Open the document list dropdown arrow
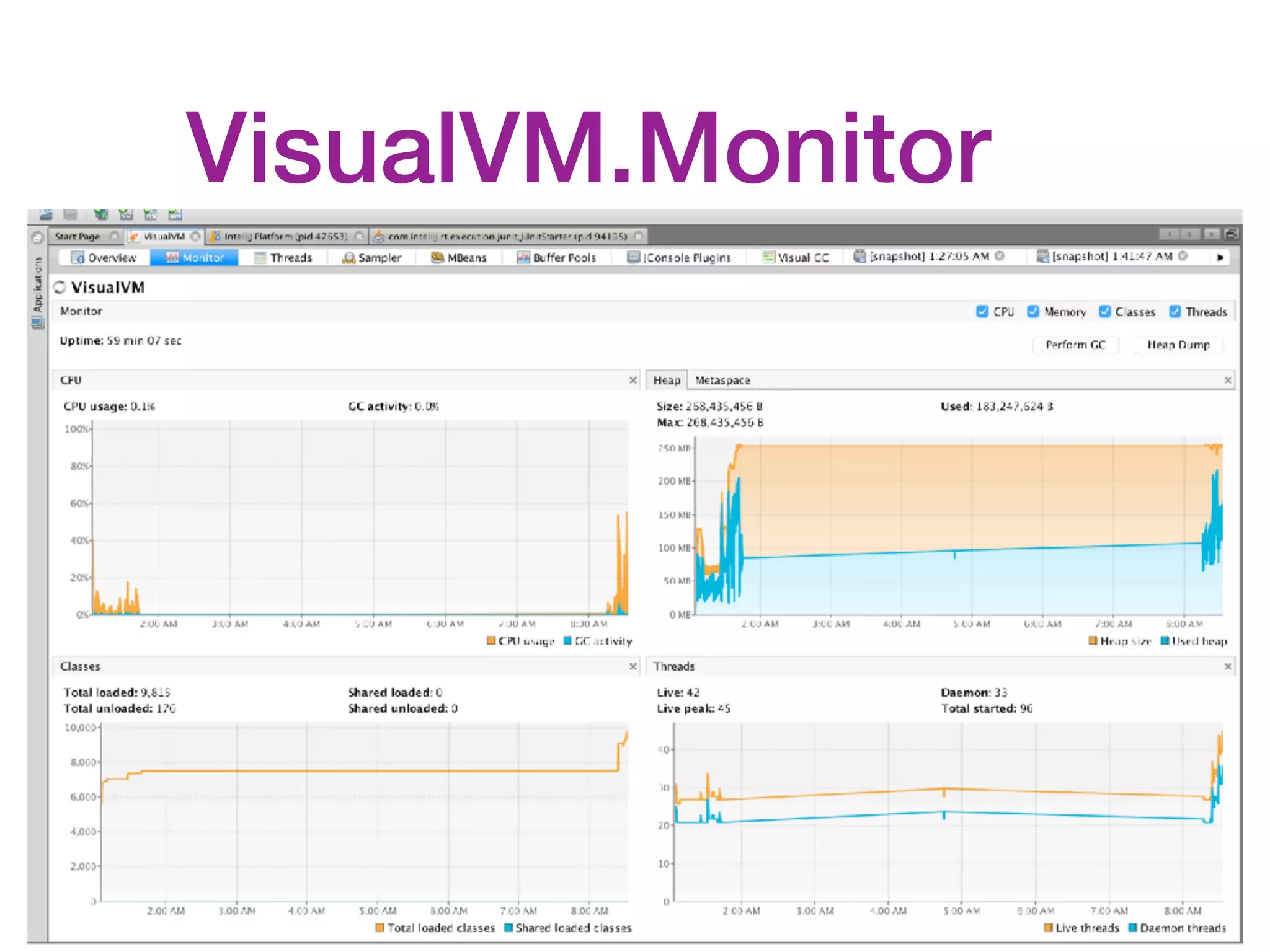The image size is (1270, 952). pos(1211,234)
